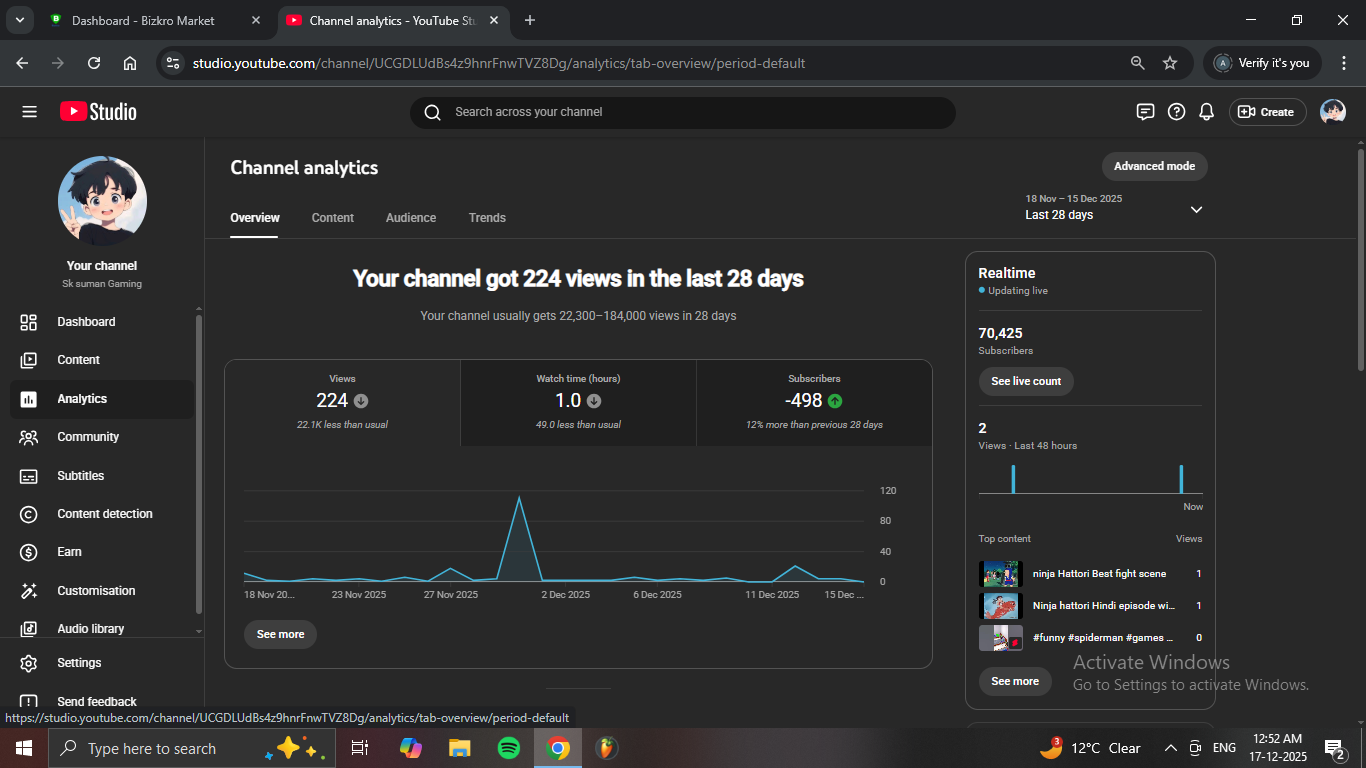Expand the Last 28 days date range dropdown
Screen dimensions: 1366x768
[1196, 209]
